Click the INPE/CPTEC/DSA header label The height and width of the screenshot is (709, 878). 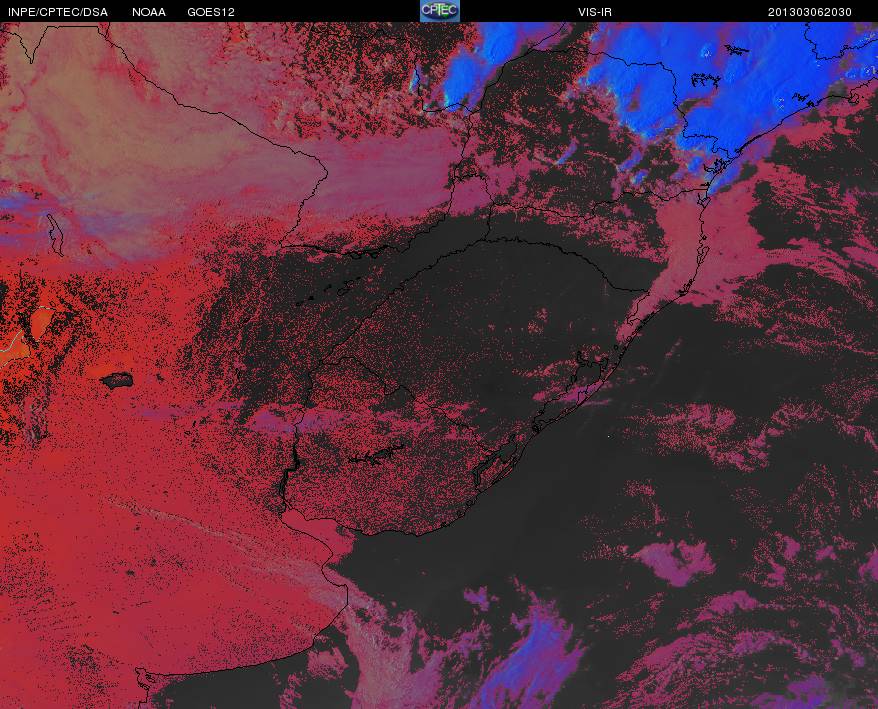click(x=58, y=12)
